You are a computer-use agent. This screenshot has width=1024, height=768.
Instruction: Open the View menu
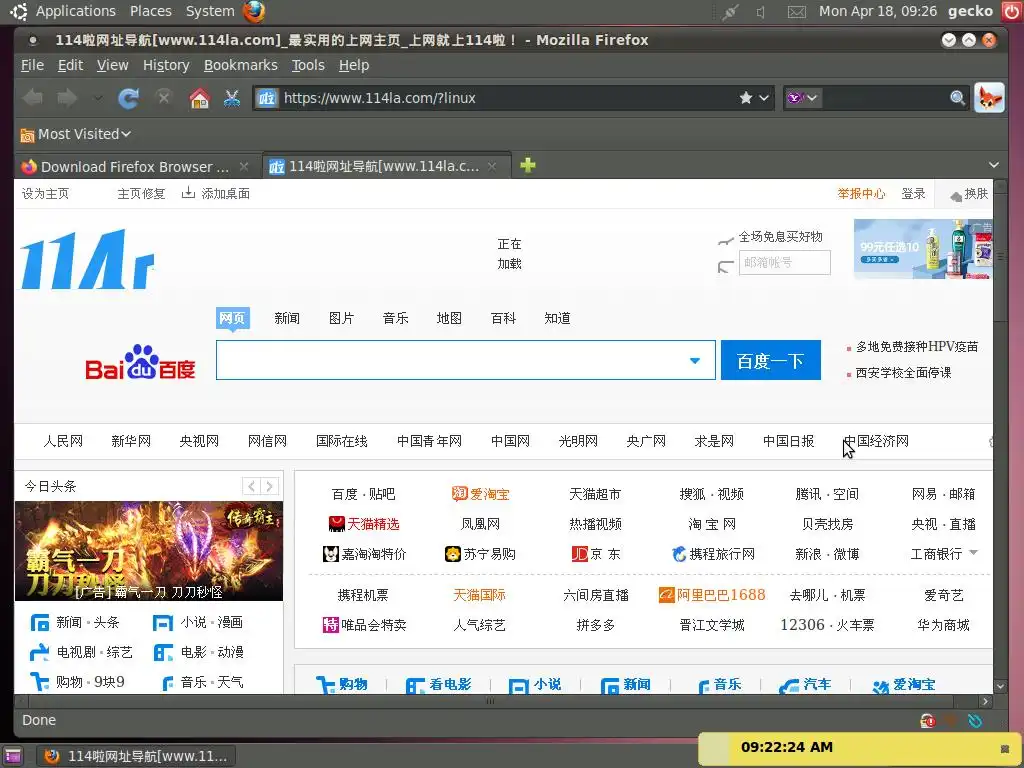click(x=112, y=65)
